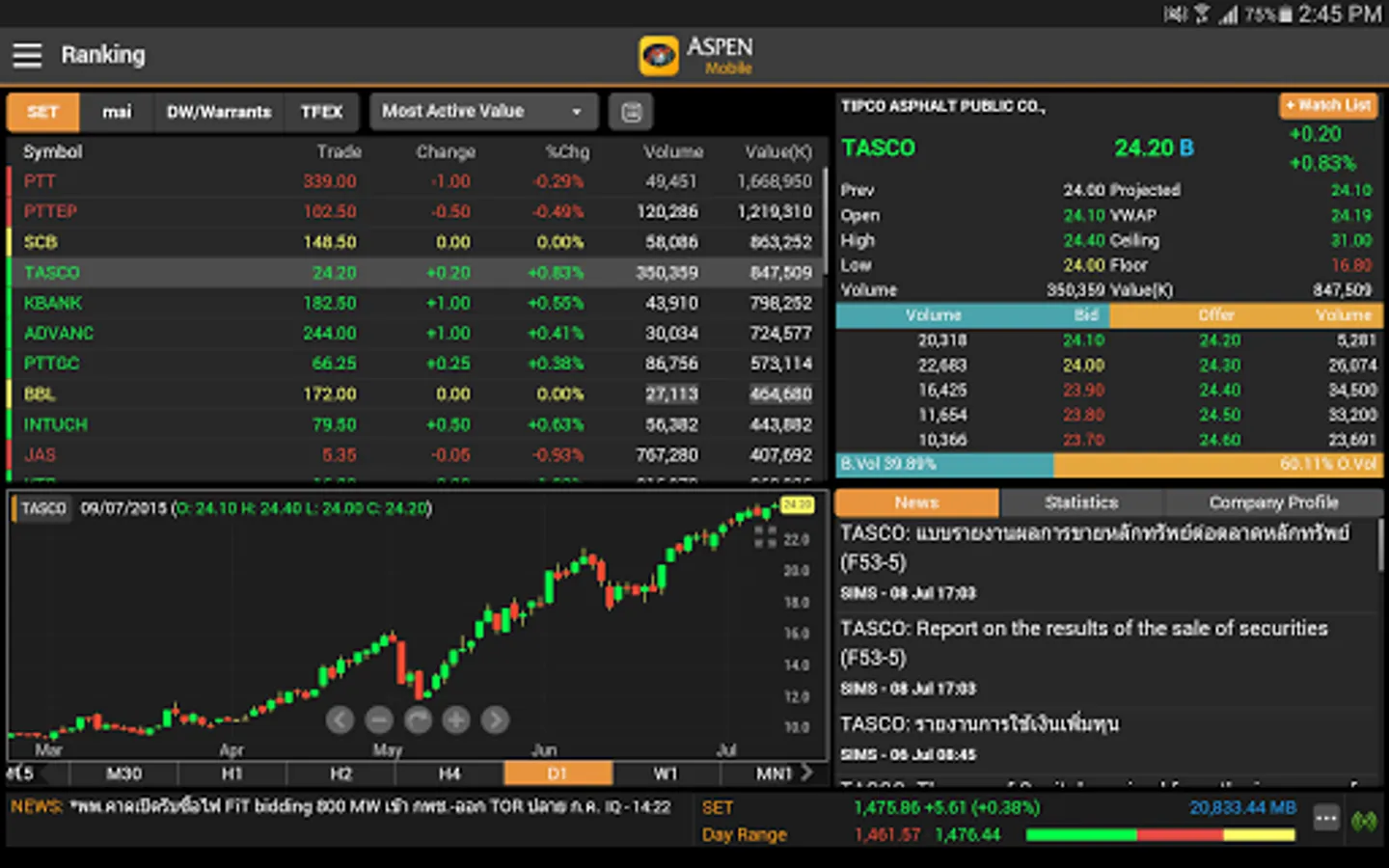The image size is (1389, 868).
Task: Select the H4 chart timeframe
Action: 449,773
